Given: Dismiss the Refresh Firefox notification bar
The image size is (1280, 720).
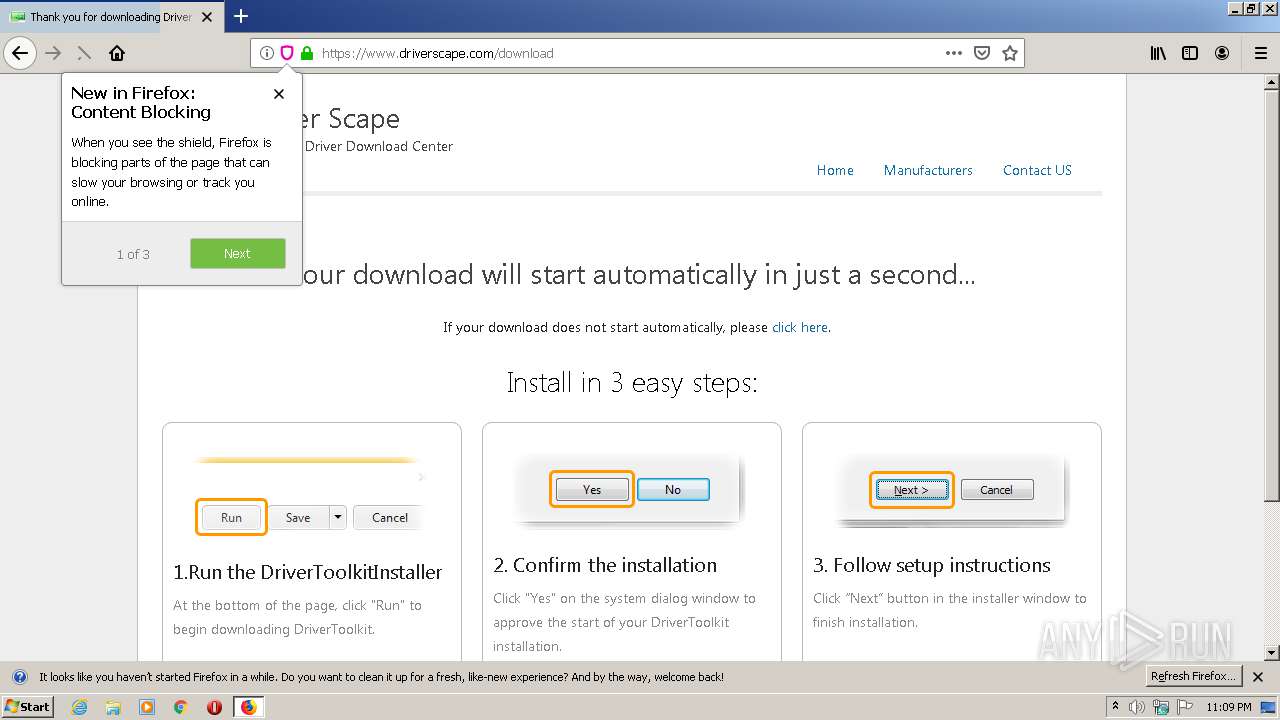Looking at the screenshot, I should (x=1258, y=677).
